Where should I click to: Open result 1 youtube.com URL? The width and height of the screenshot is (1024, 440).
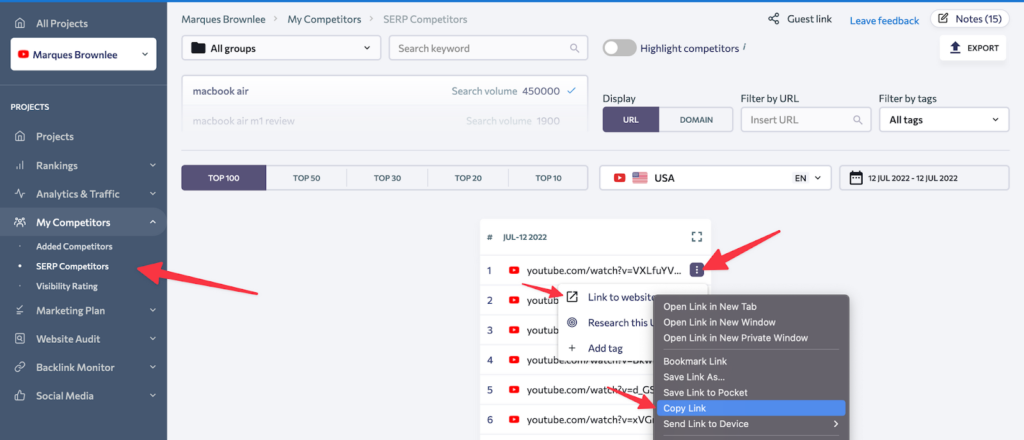pyautogui.click(x=604, y=269)
